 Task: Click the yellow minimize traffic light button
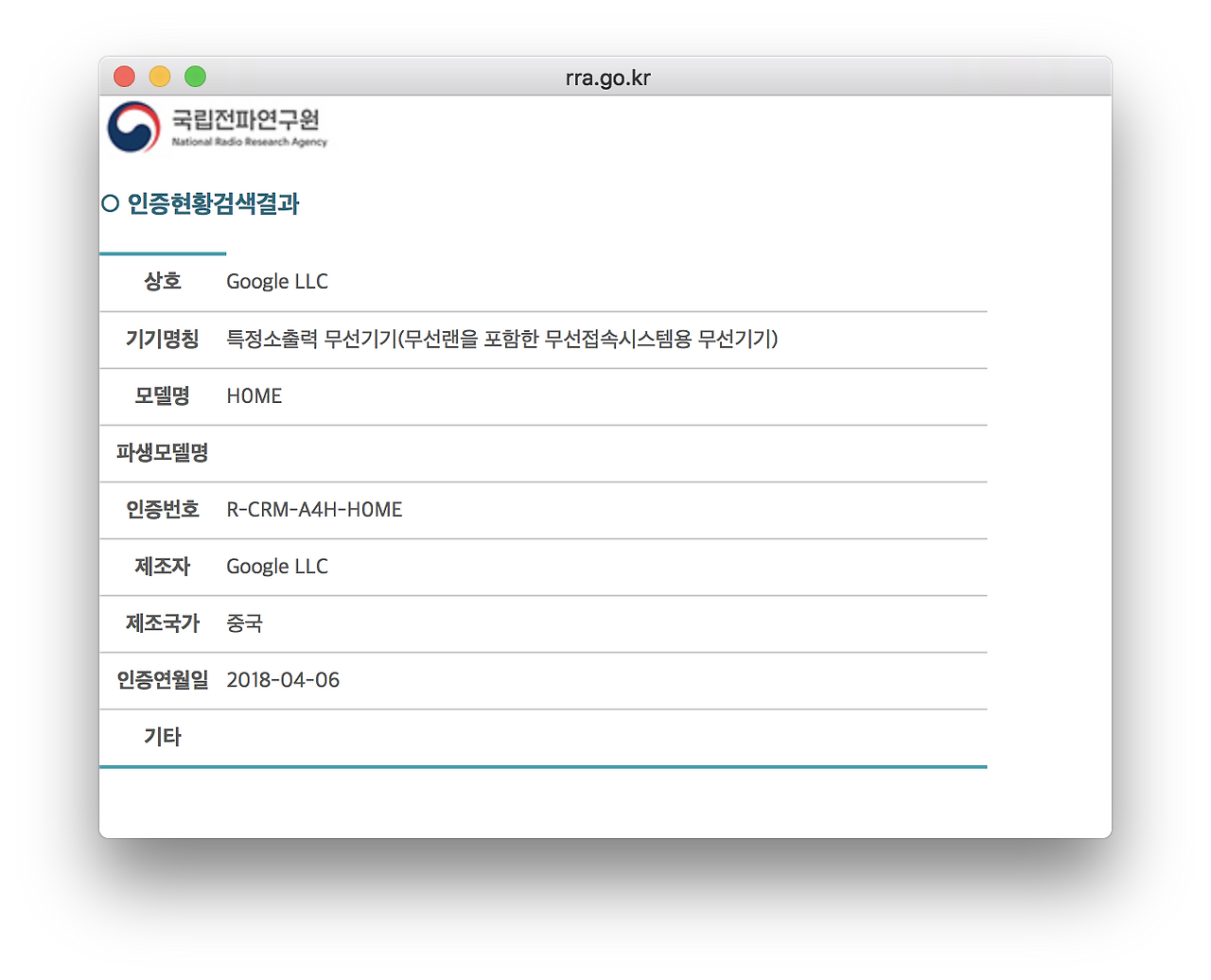coord(159,77)
